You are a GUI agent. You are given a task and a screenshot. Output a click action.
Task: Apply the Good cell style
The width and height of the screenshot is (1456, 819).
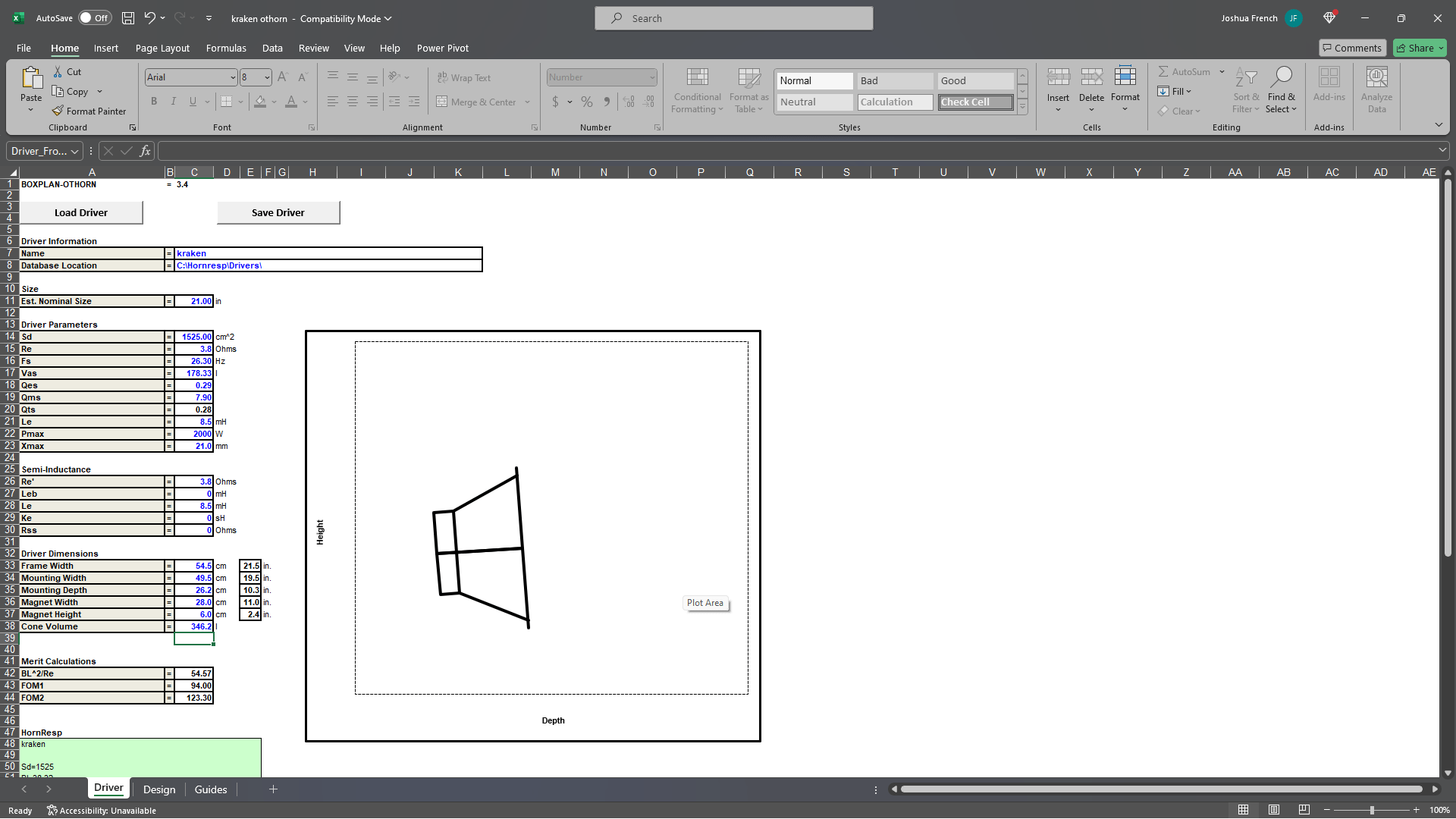coord(975,80)
